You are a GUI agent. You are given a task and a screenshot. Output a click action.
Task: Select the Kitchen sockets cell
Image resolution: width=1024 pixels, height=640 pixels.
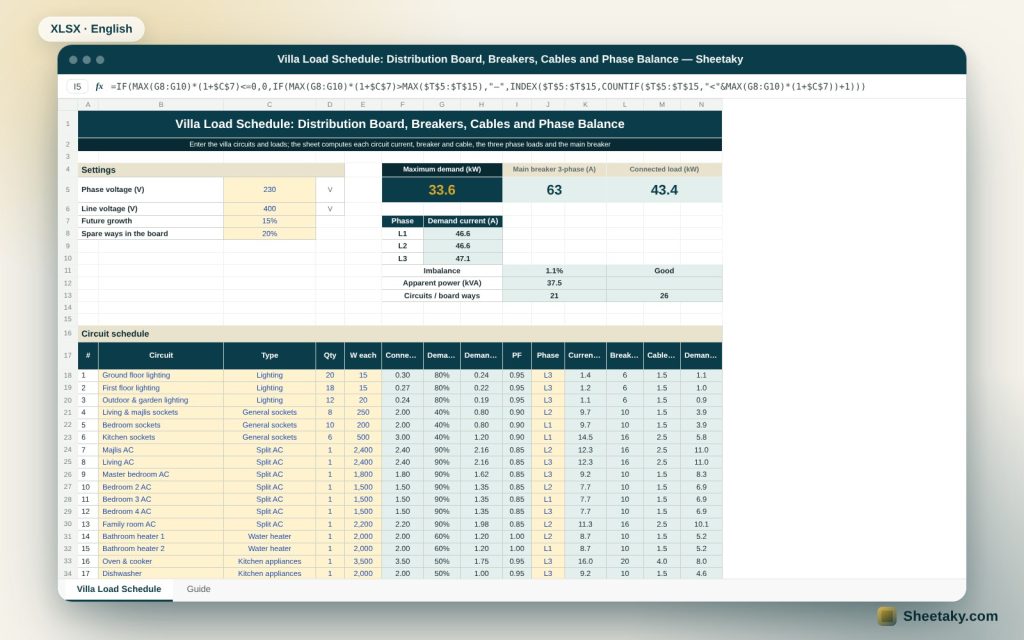pos(161,438)
